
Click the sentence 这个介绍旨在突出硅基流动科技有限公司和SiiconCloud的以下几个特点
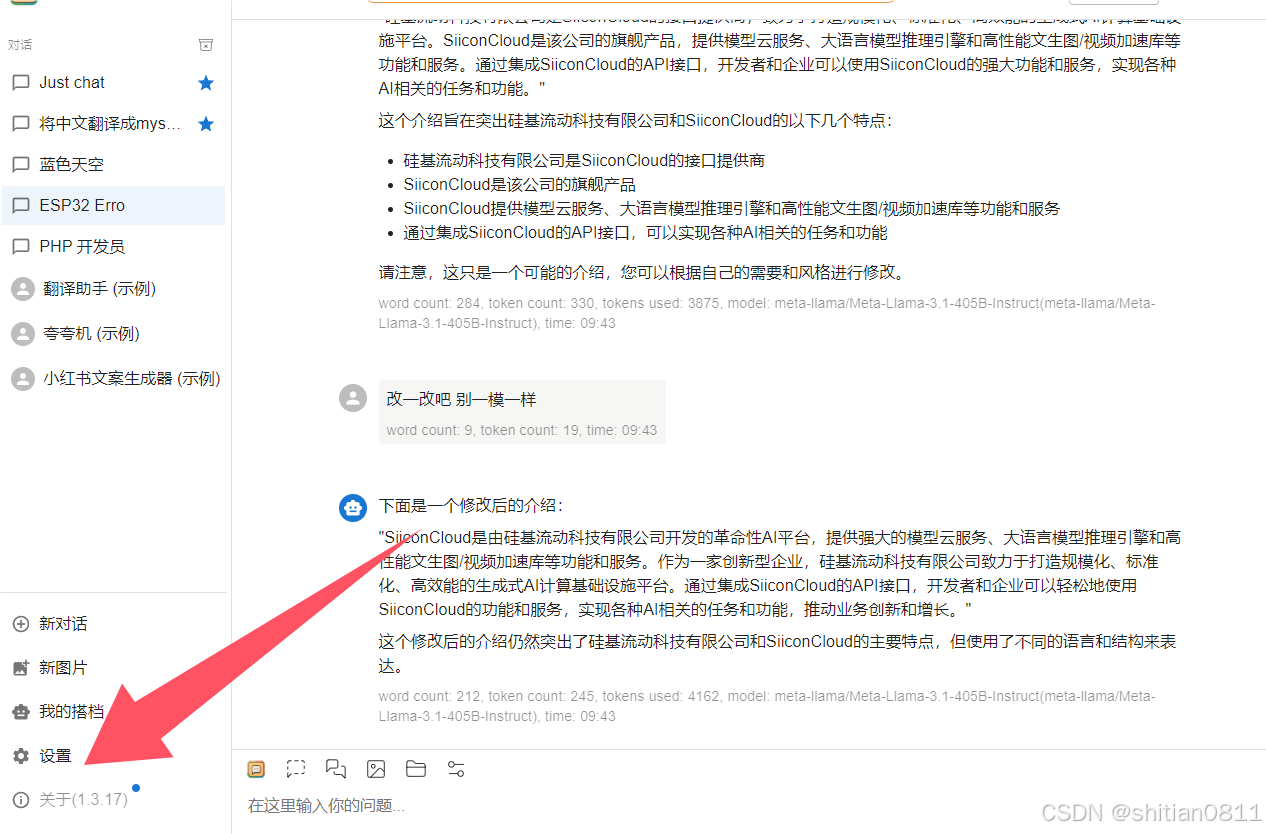(634, 121)
